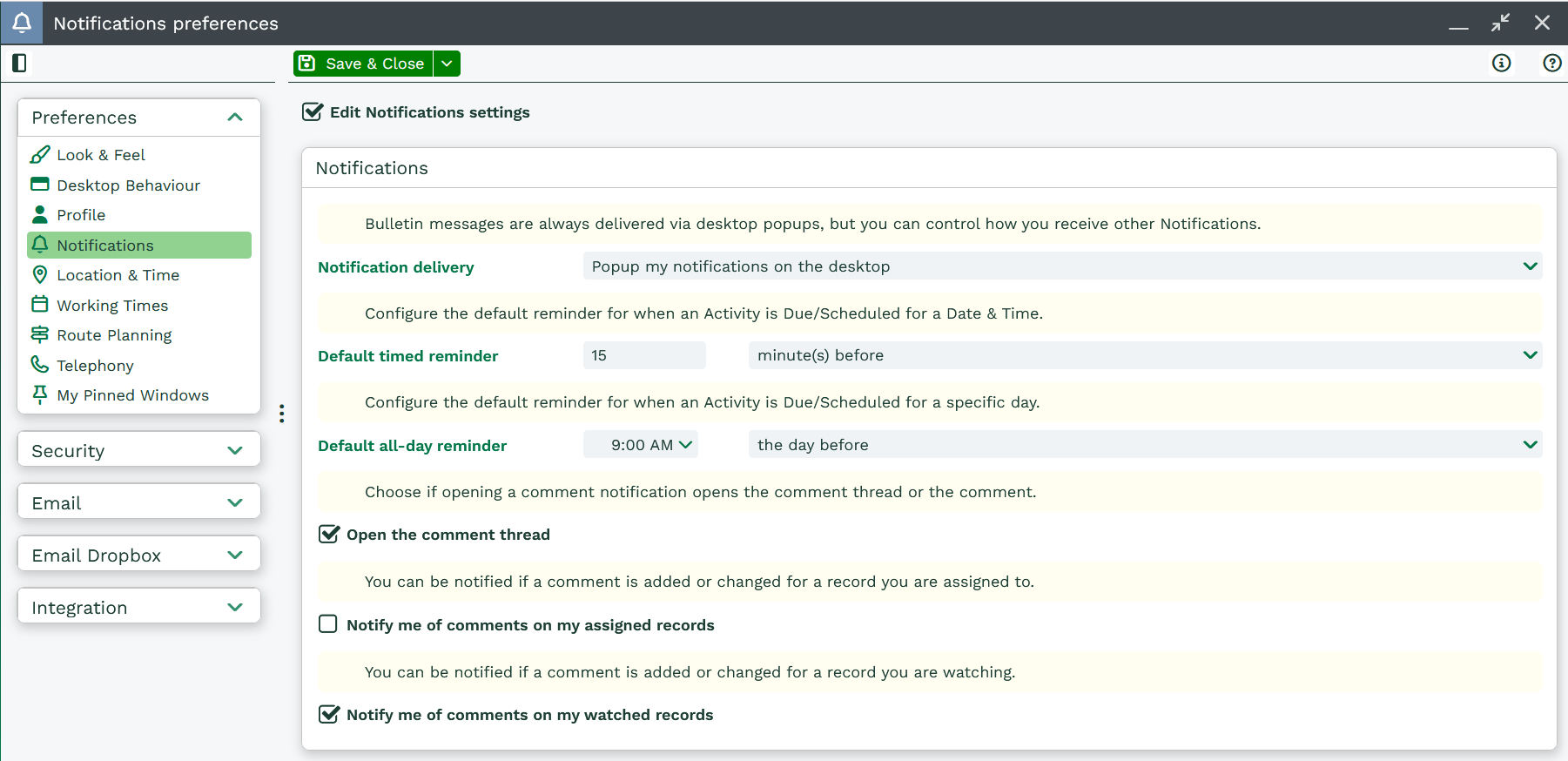
Task: Open the Working Times preferences
Action: coord(112,306)
